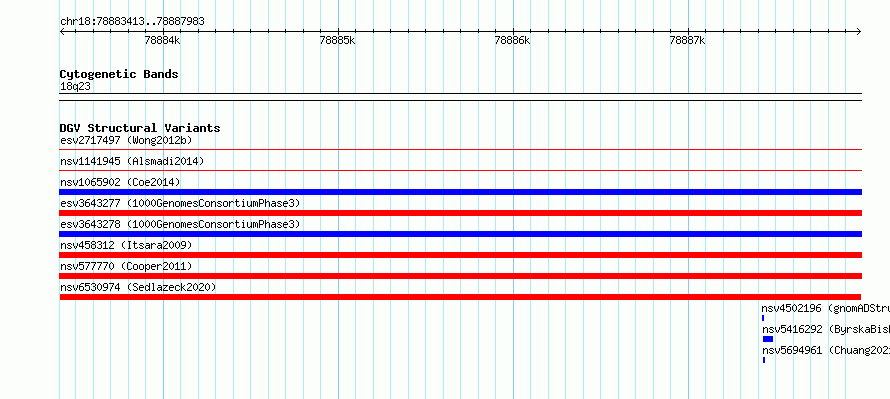Open the nsv4502196 gnomAD variant label
The image size is (890, 399).
pyautogui.click(x=825, y=308)
